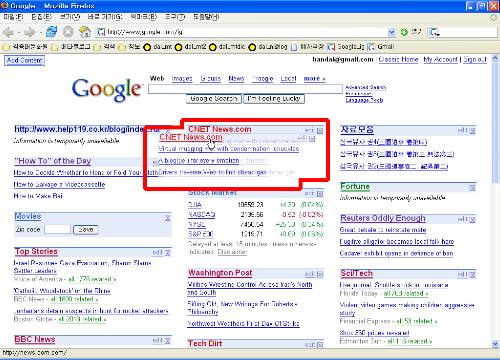Open the Forward button history dropdown arrow

point(40,32)
